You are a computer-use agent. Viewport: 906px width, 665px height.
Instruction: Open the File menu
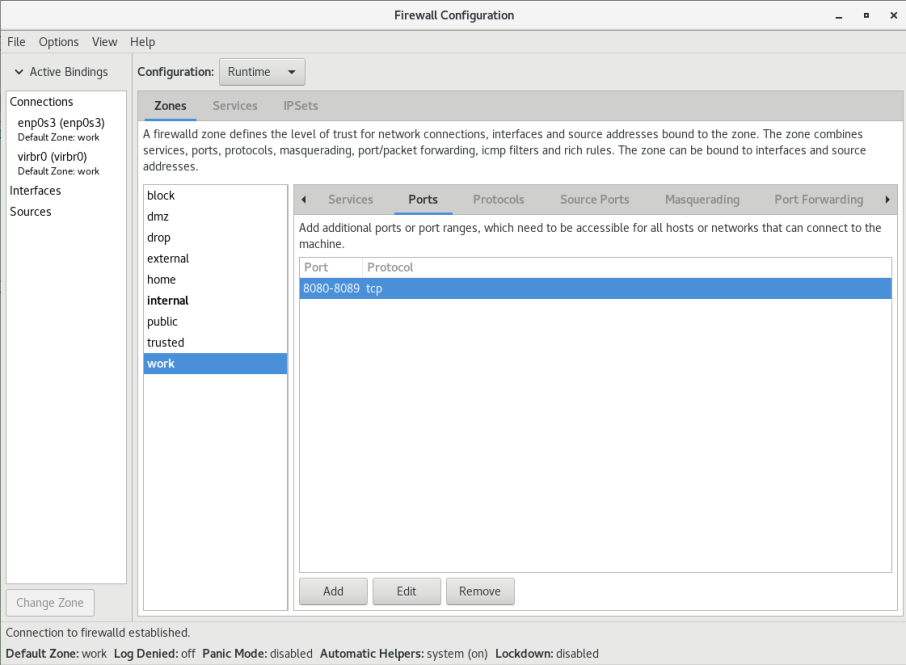[x=16, y=42]
